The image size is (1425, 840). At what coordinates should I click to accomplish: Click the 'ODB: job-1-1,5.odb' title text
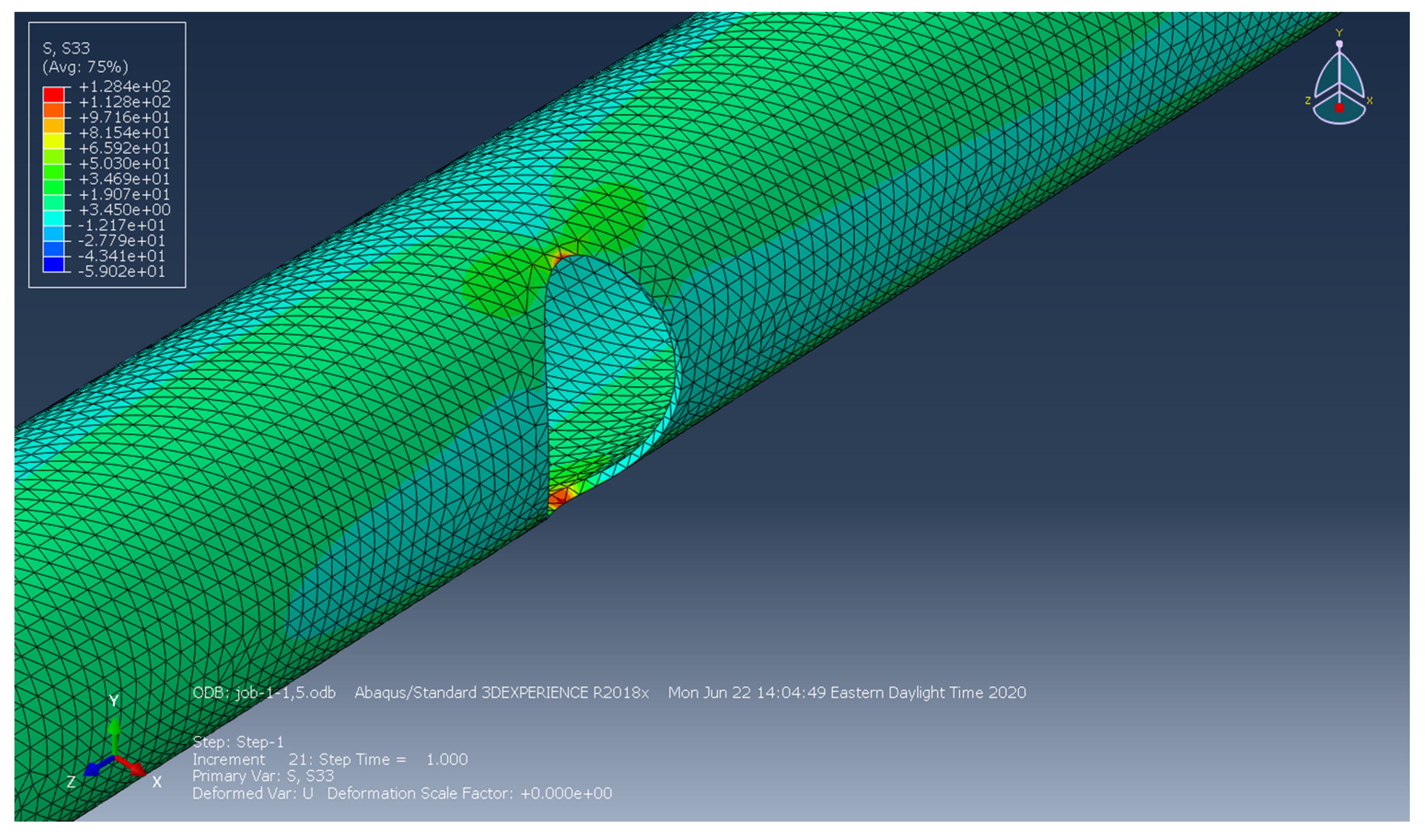(x=264, y=693)
